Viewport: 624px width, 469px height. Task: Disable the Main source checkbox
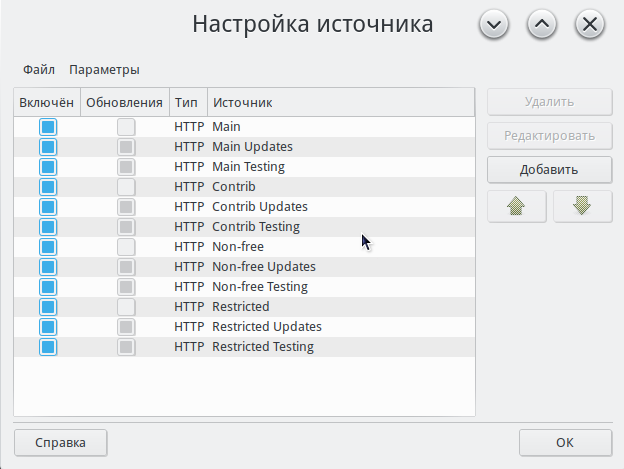coord(48,127)
